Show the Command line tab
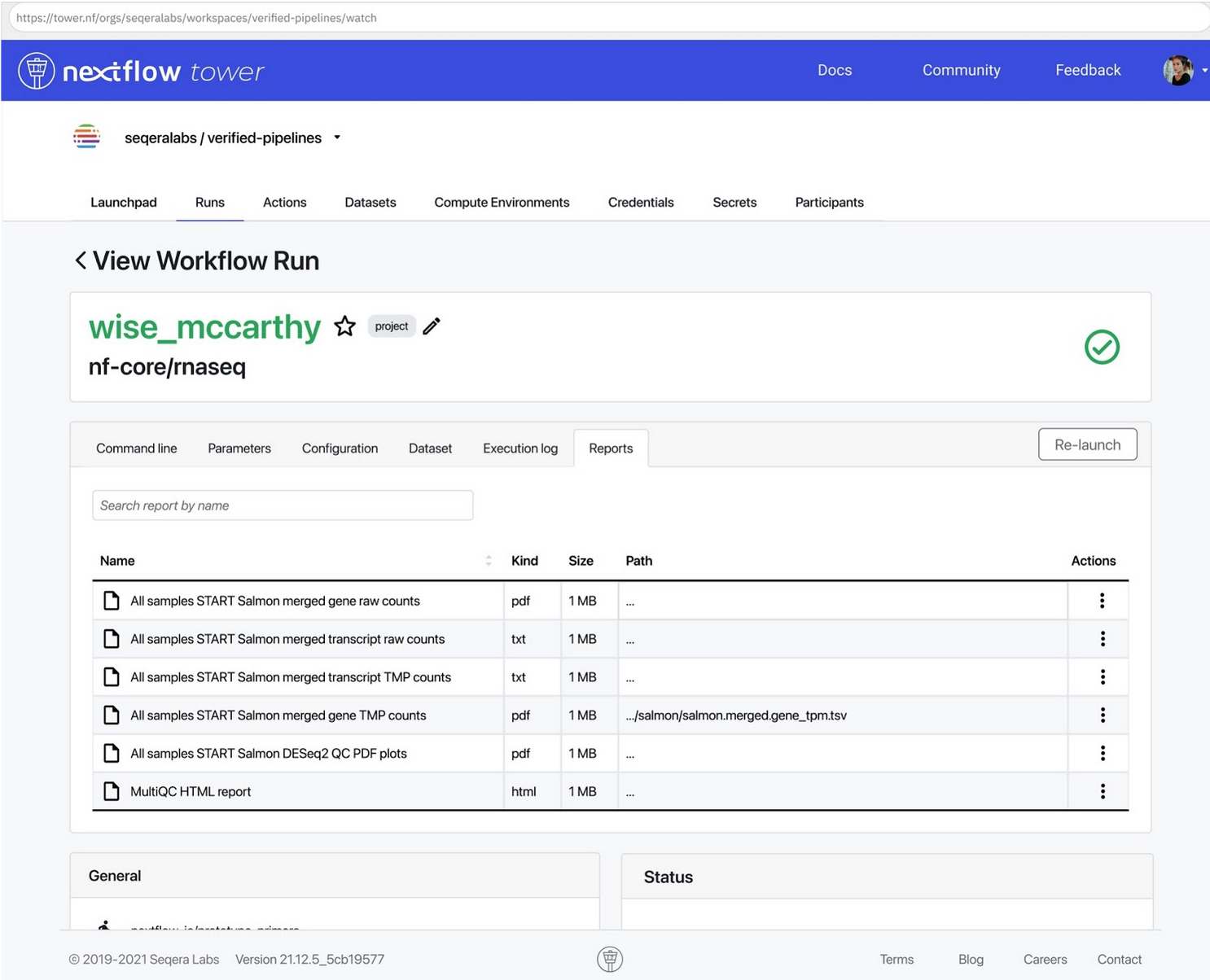The image size is (1210, 980). click(137, 448)
